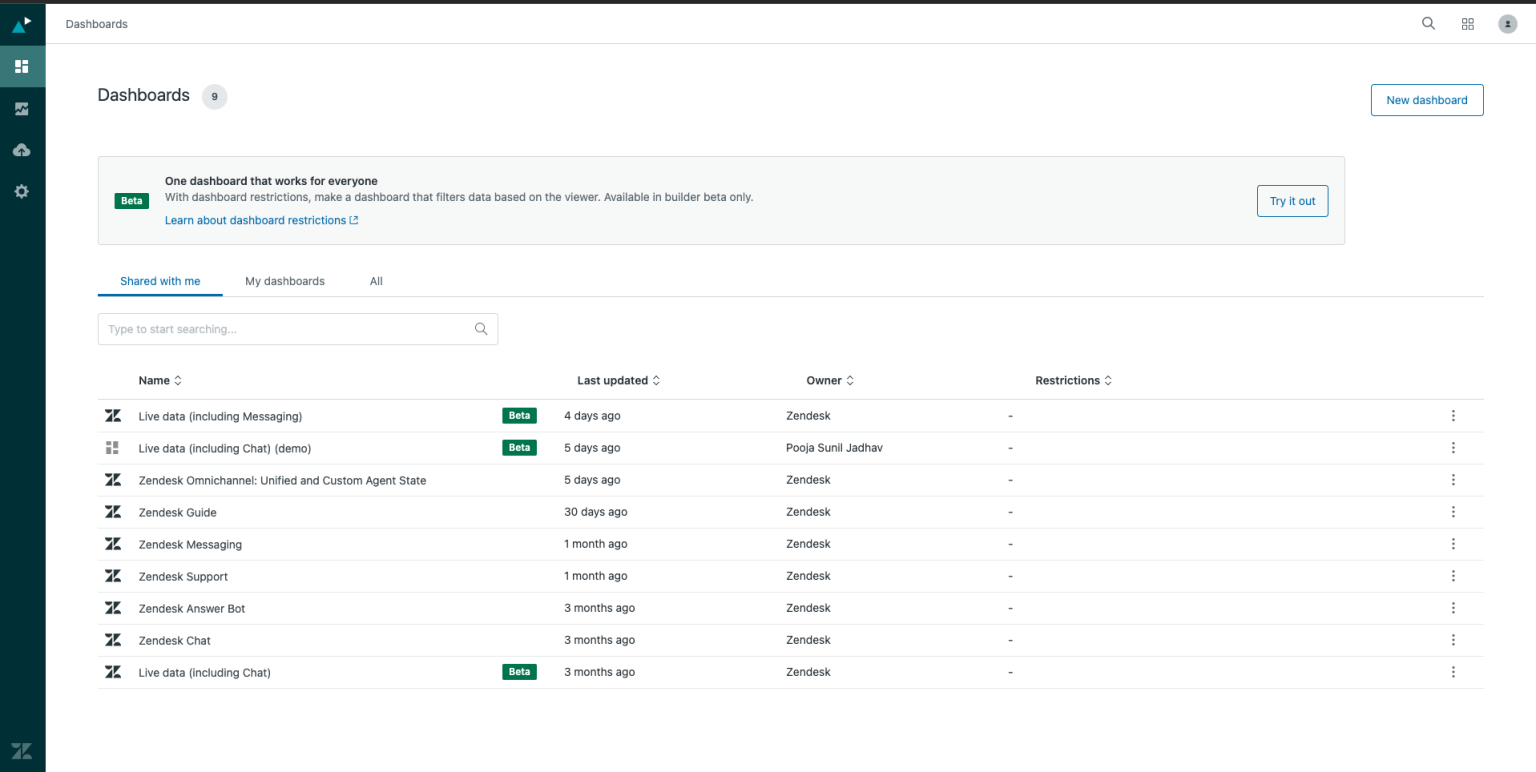This screenshot has height=772, width=1536.
Task: Open Live data (including Chat) (demo) dashboard
Action: pos(225,449)
